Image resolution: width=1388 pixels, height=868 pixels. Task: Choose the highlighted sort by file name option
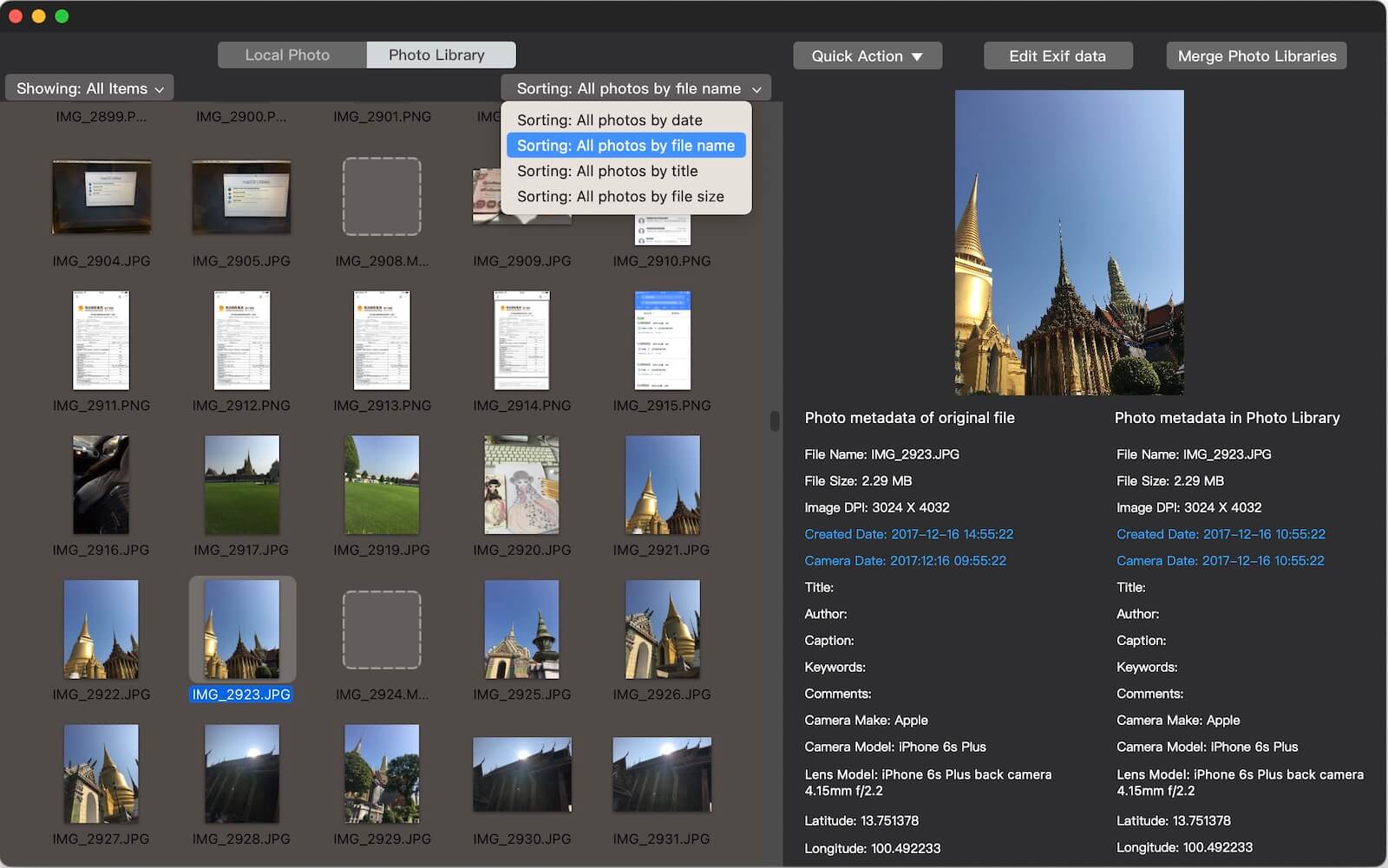(626, 146)
